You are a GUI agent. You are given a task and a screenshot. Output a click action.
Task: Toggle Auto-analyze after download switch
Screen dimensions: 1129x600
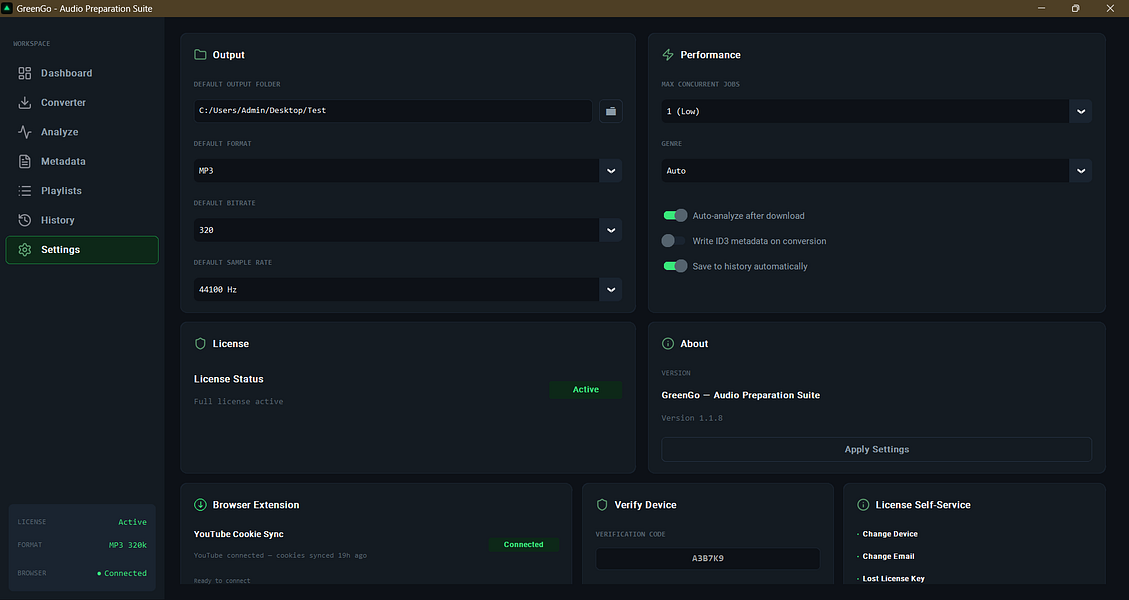click(675, 215)
